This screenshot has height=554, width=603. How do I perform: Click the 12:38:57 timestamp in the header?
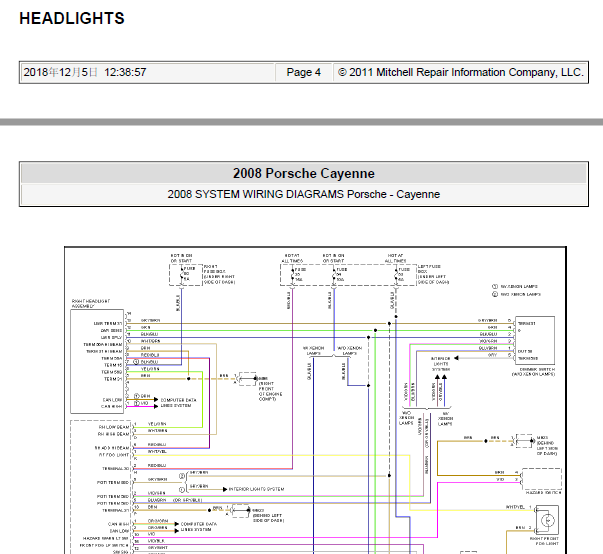point(125,72)
